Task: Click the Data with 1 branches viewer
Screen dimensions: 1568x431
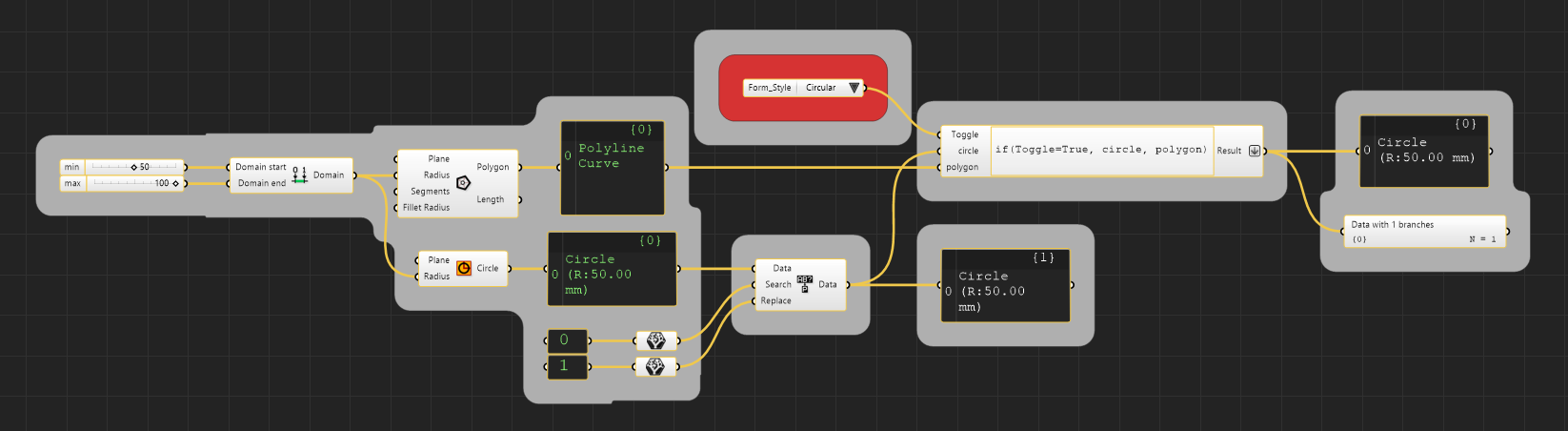Action: [1425, 232]
